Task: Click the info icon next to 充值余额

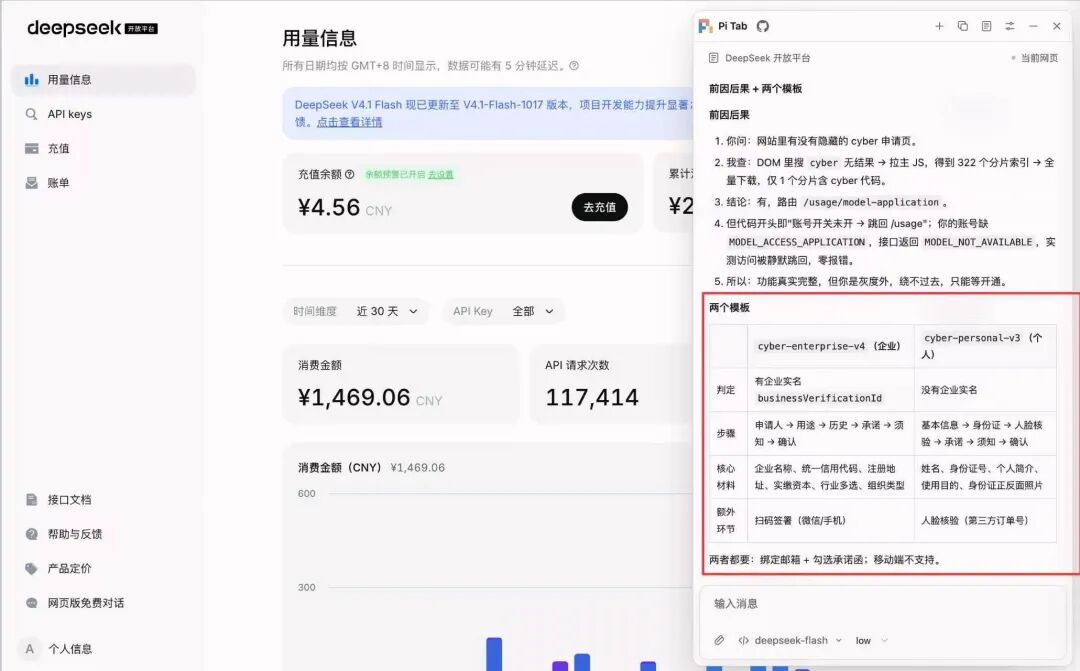Action: coord(349,174)
